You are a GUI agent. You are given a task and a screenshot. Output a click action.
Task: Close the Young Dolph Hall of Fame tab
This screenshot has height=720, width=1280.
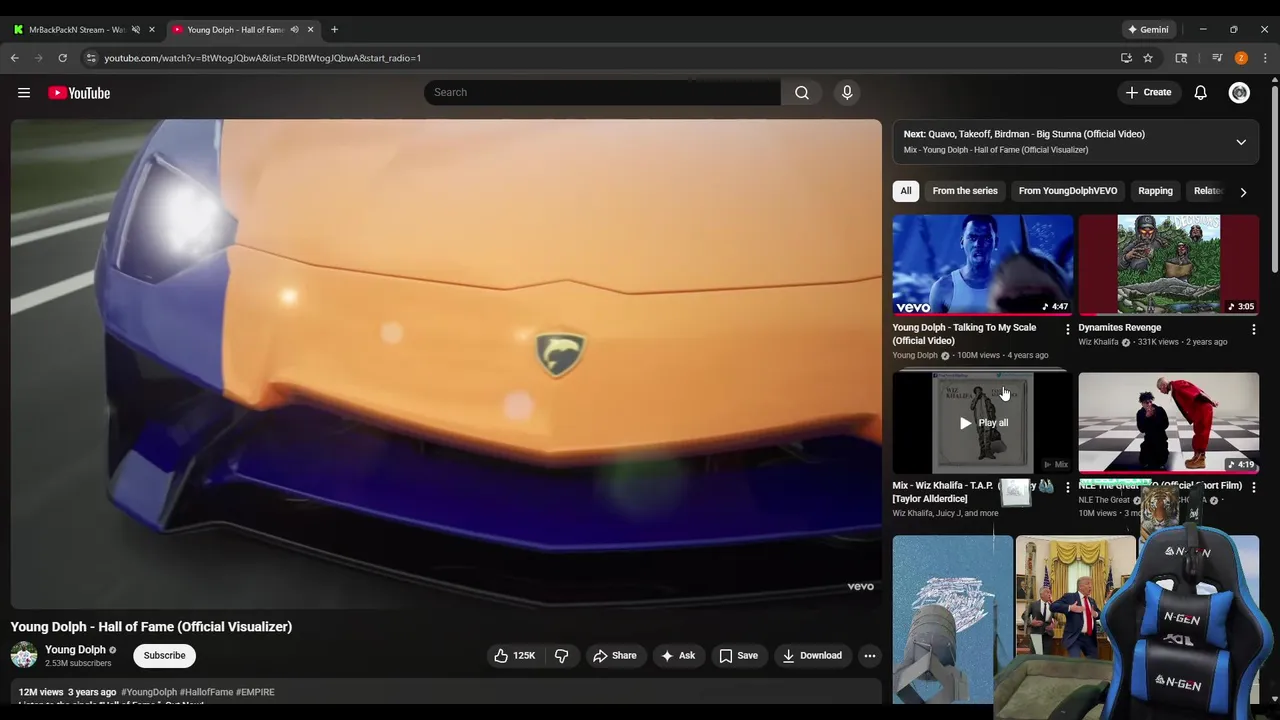point(310,29)
